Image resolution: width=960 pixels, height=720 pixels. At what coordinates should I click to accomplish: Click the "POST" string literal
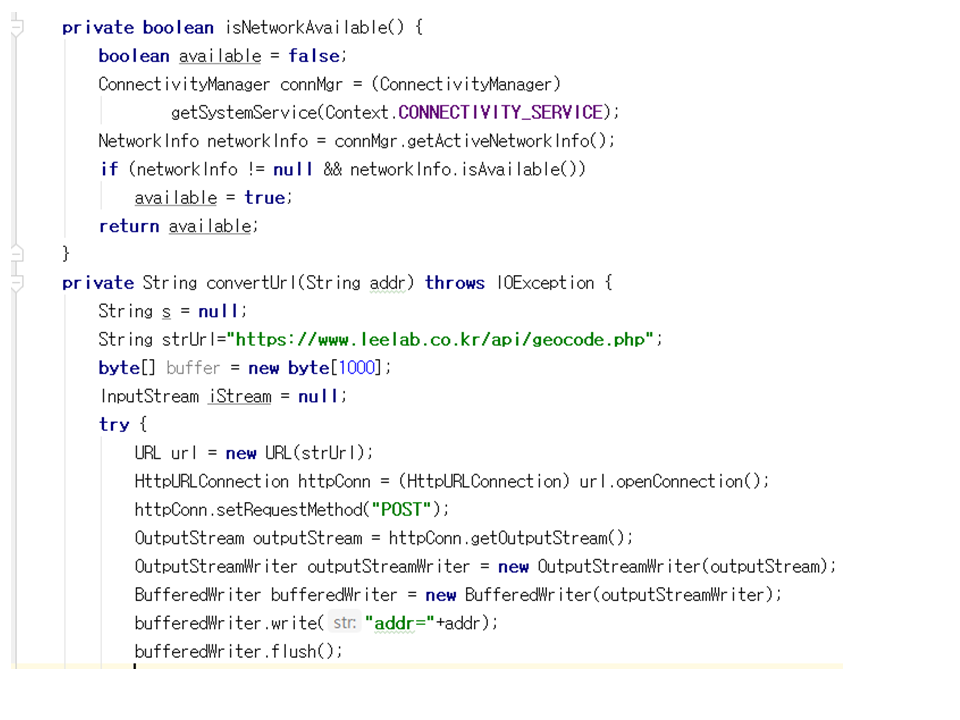click(x=402, y=509)
